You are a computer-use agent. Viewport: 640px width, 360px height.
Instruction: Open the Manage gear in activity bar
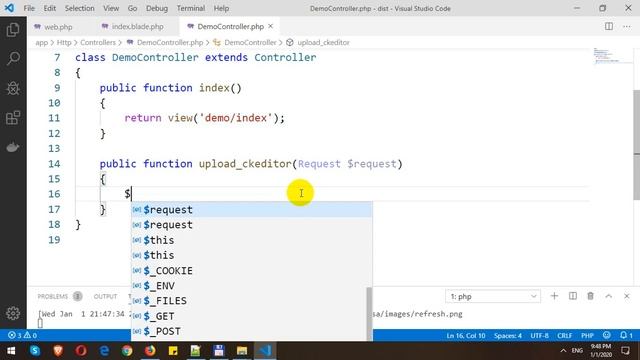coord(13,313)
